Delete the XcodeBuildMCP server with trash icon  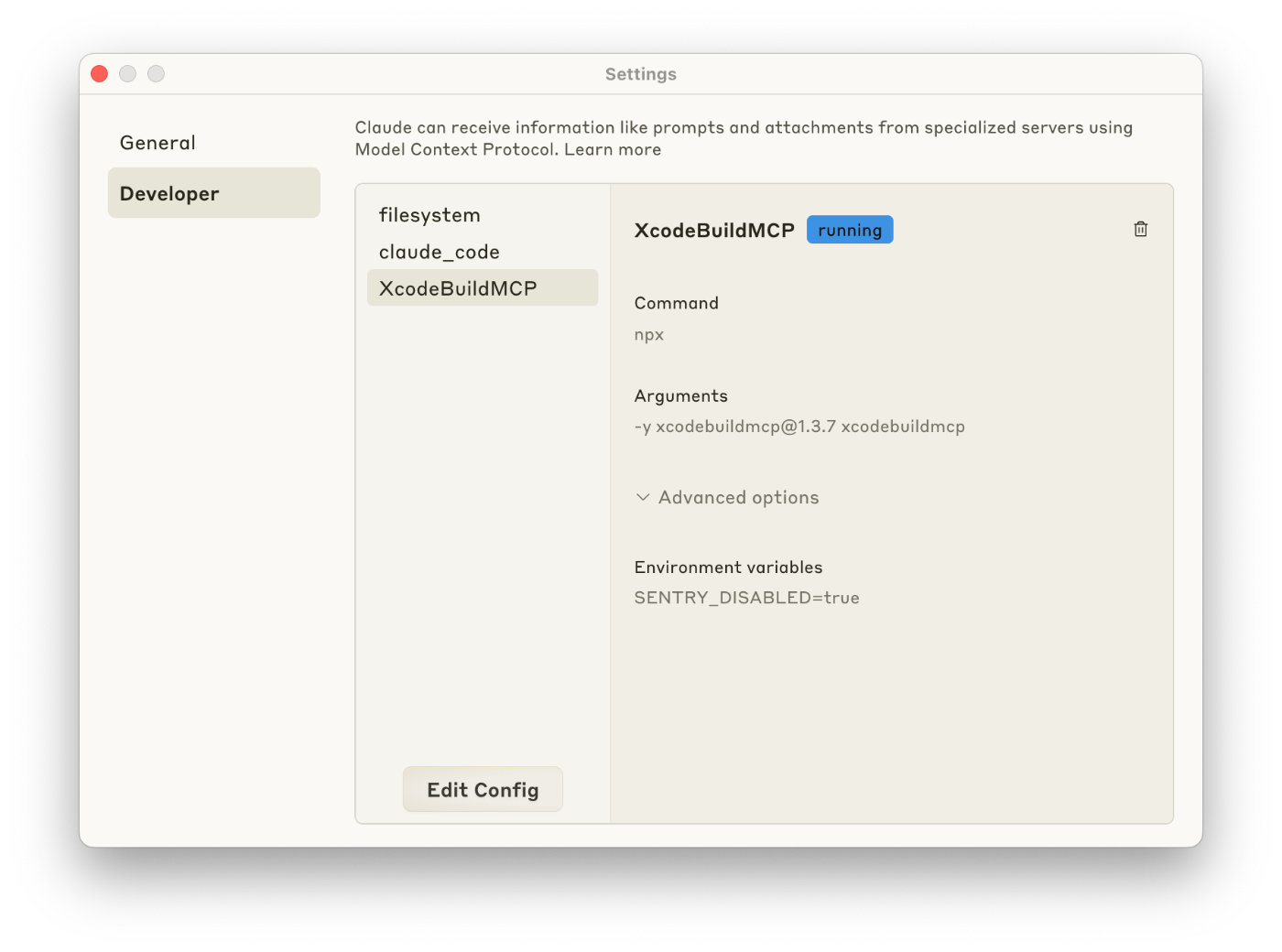[1140, 229]
